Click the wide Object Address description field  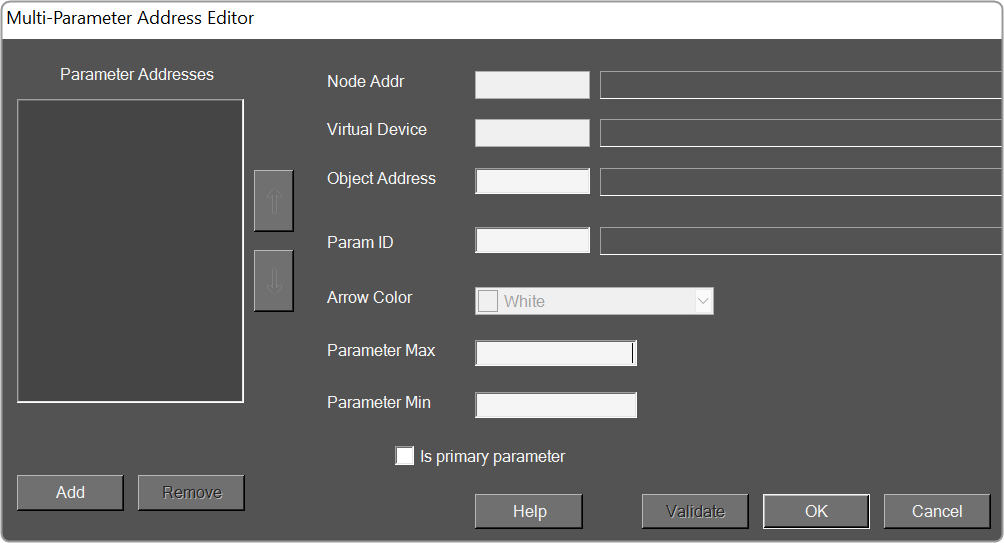coord(801,182)
